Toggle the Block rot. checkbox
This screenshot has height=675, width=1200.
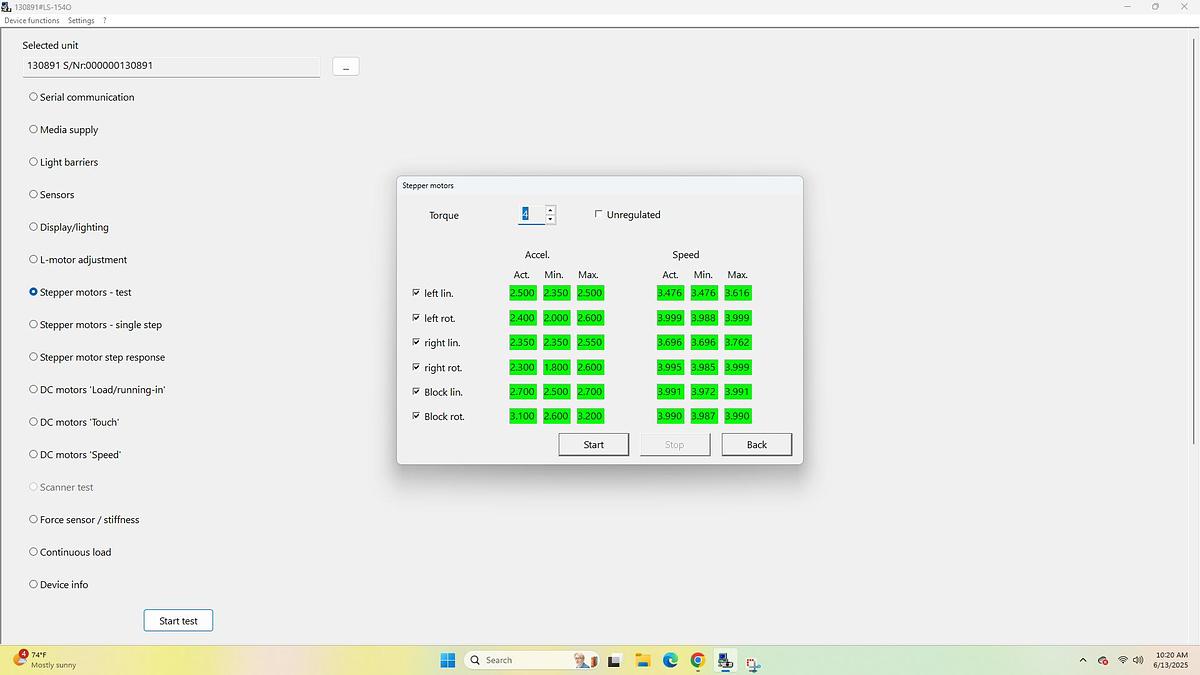[x=416, y=416]
